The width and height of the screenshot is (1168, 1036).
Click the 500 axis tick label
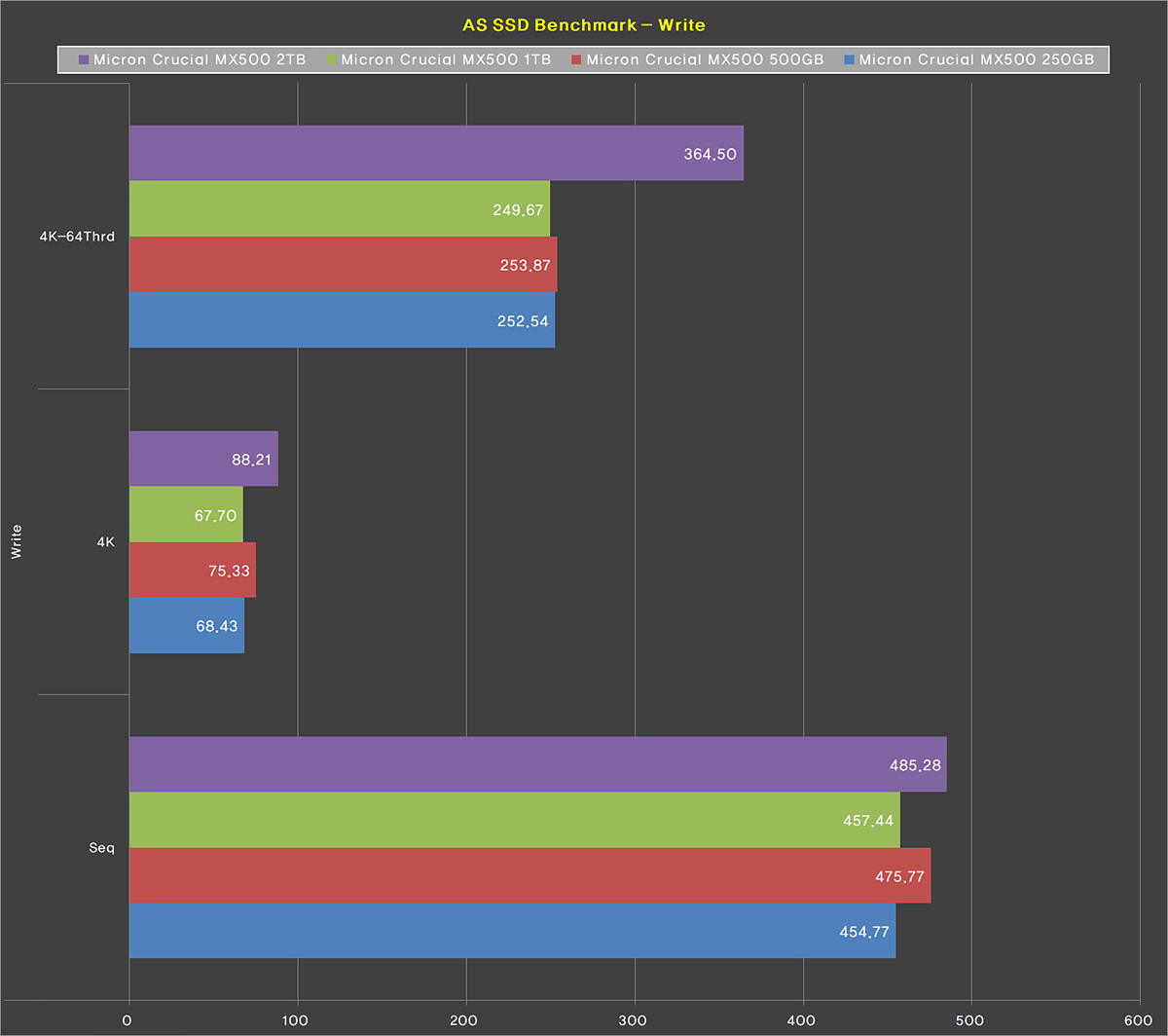point(970,1020)
